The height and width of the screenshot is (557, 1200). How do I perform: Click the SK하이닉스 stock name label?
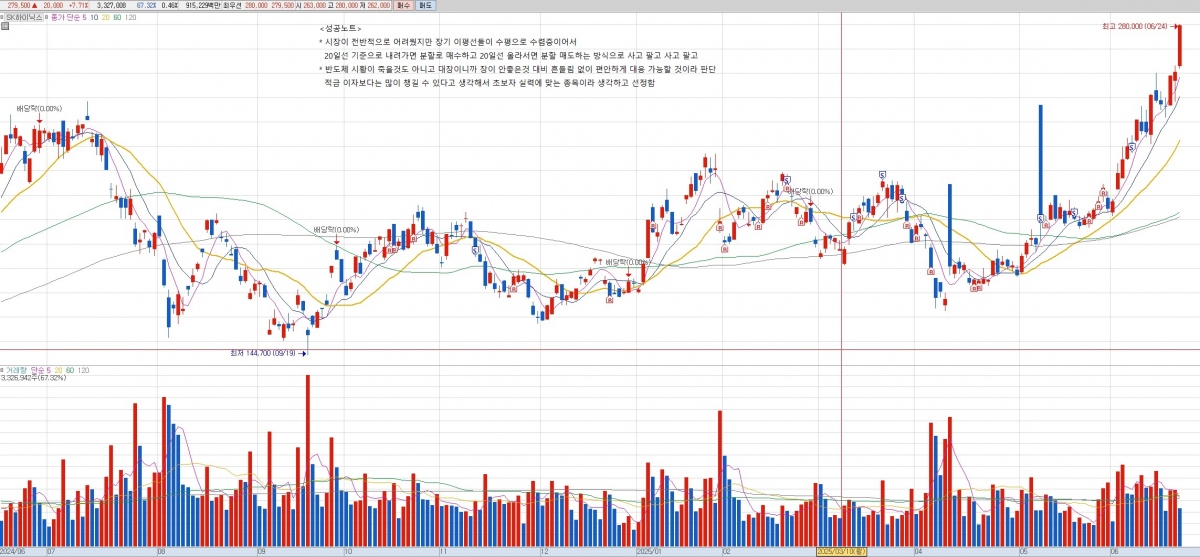25,17
